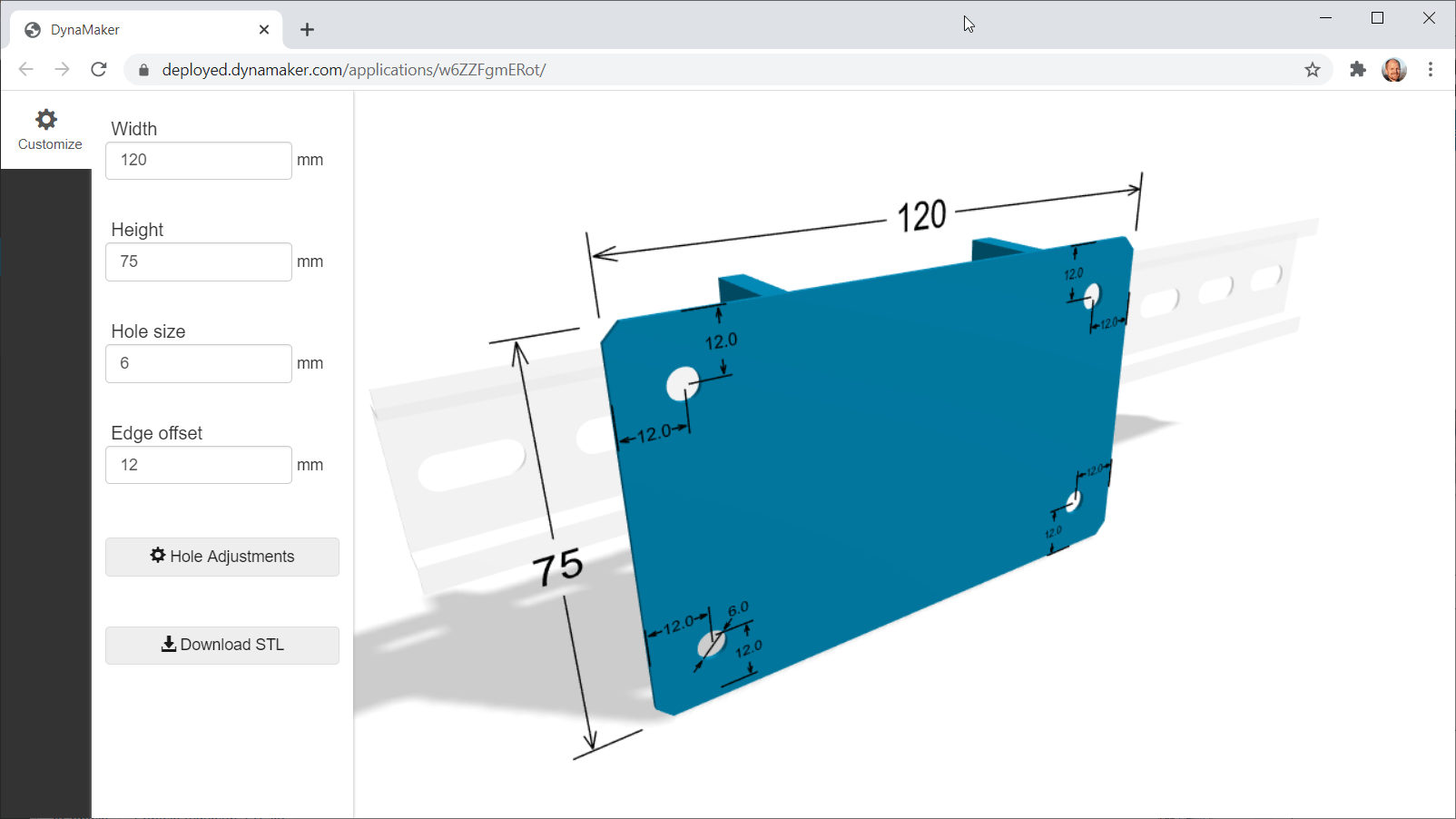Click inside the Width input field
Screen dimensions: 1456x819
pos(198,160)
